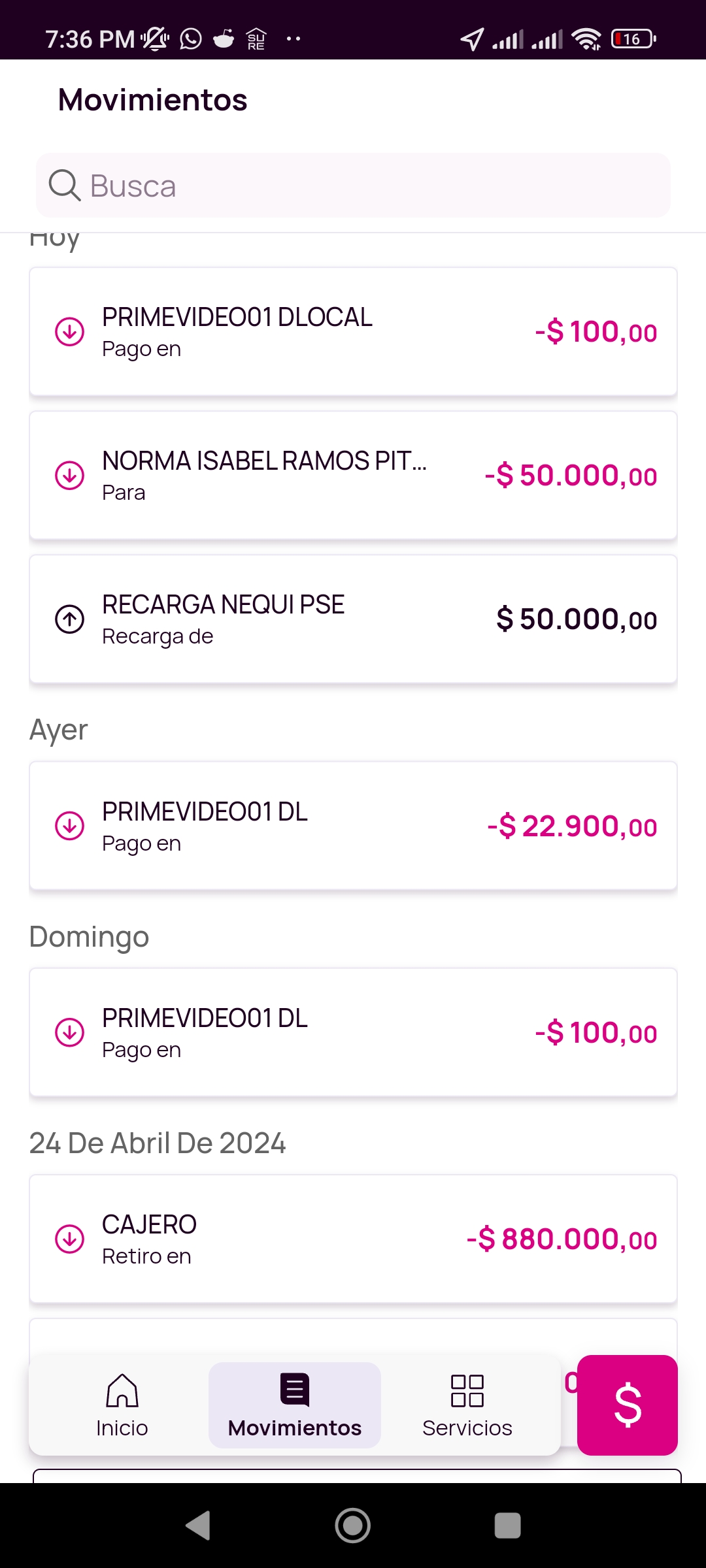
Task: Open the Servicios grid icon
Action: 467,1391
